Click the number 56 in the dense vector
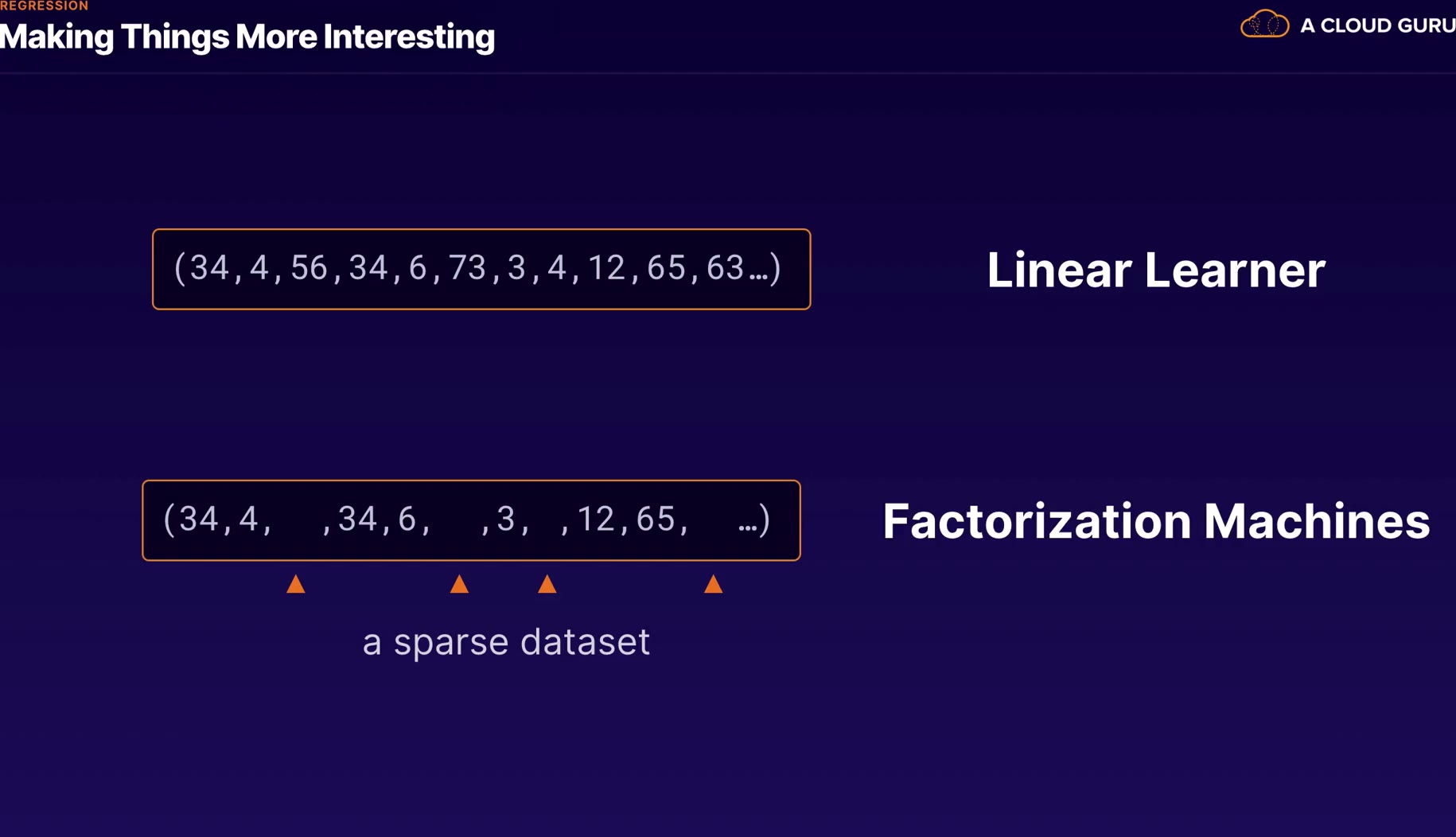Image resolution: width=1456 pixels, height=837 pixels. pyautogui.click(x=309, y=268)
